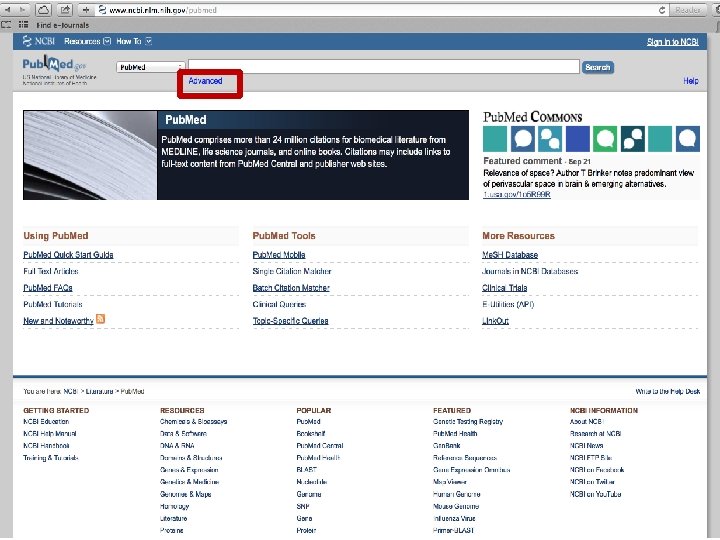Open GenBank footer link

click(446, 445)
